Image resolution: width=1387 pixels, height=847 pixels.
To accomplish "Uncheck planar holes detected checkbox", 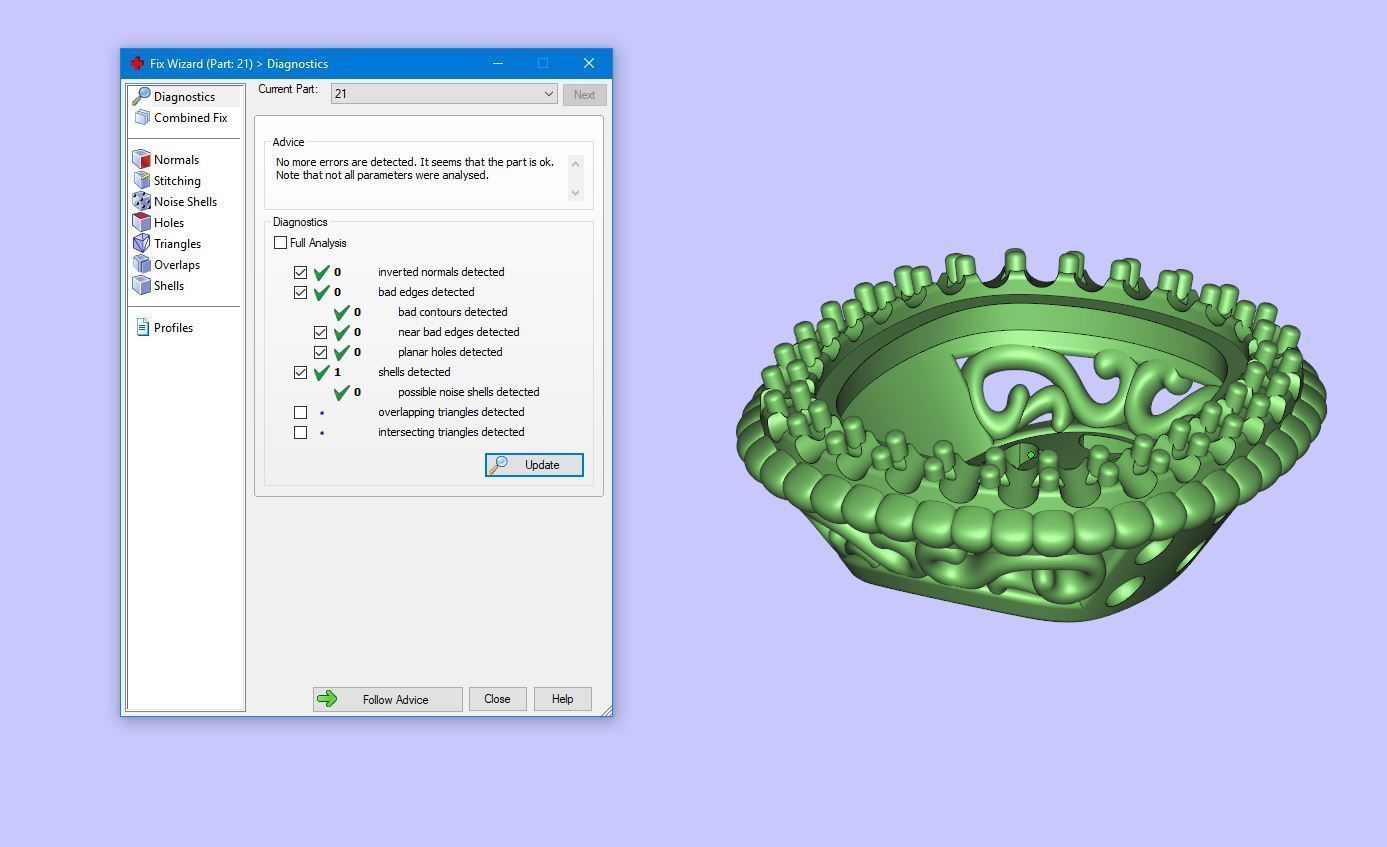I will tap(320, 352).
